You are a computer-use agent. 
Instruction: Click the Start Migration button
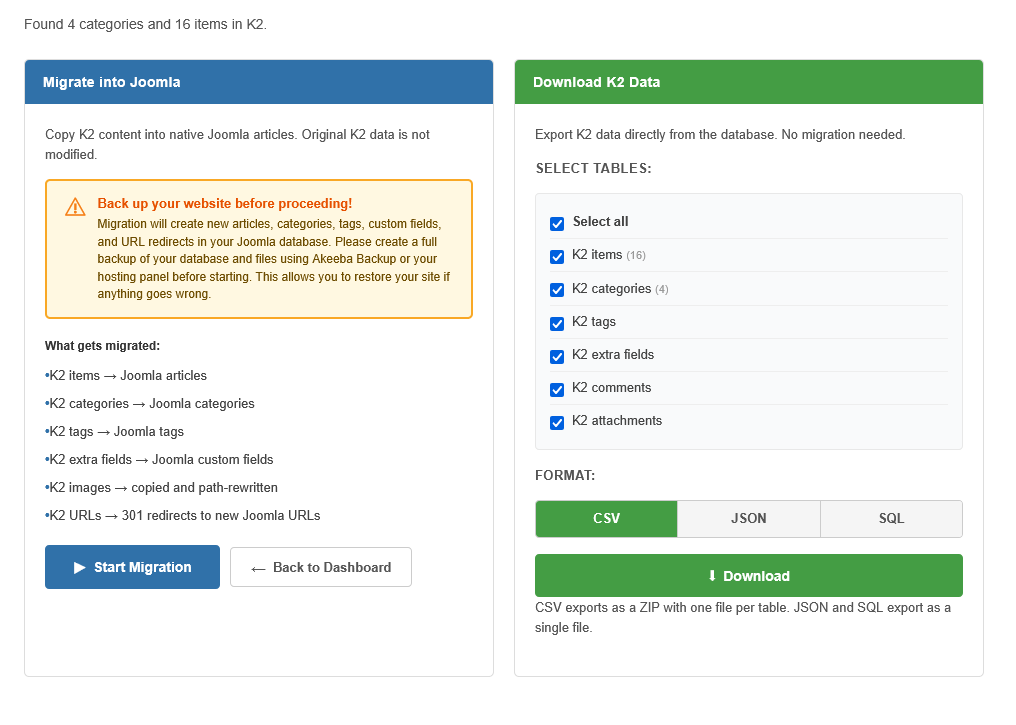[x=132, y=567]
